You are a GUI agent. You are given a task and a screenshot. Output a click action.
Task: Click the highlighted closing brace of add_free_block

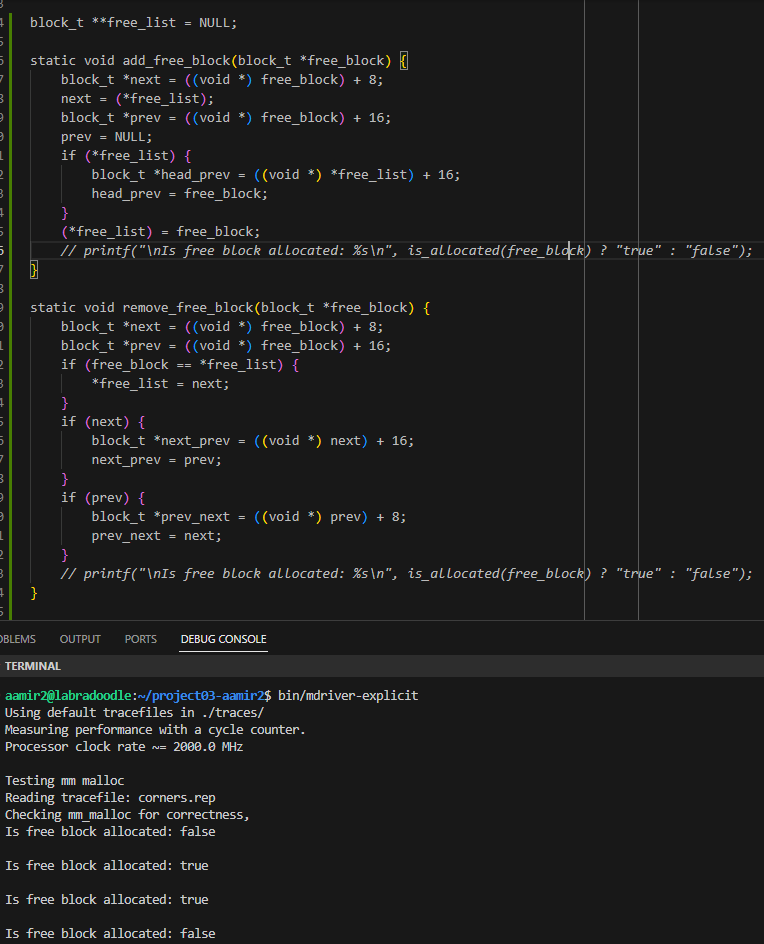click(34, 269)
